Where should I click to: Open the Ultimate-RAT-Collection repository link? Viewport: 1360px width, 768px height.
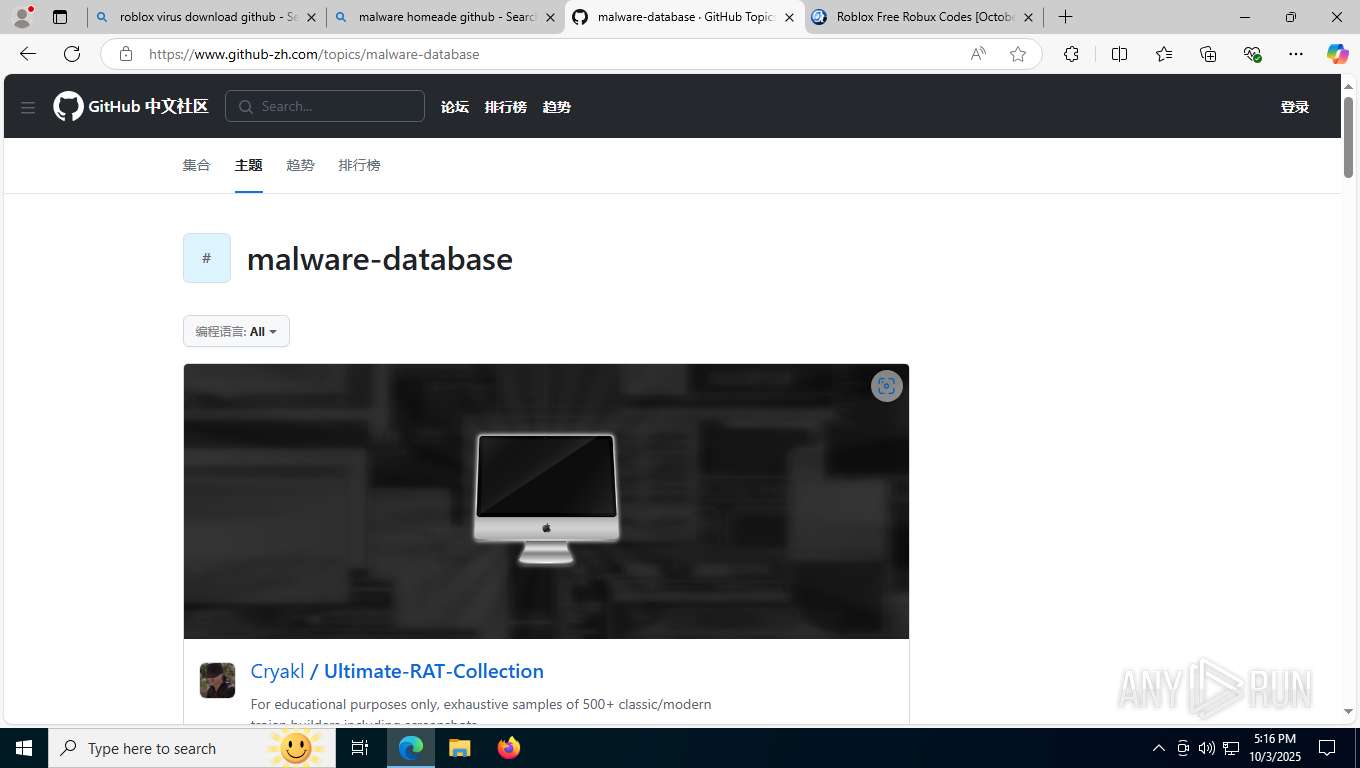434,671
